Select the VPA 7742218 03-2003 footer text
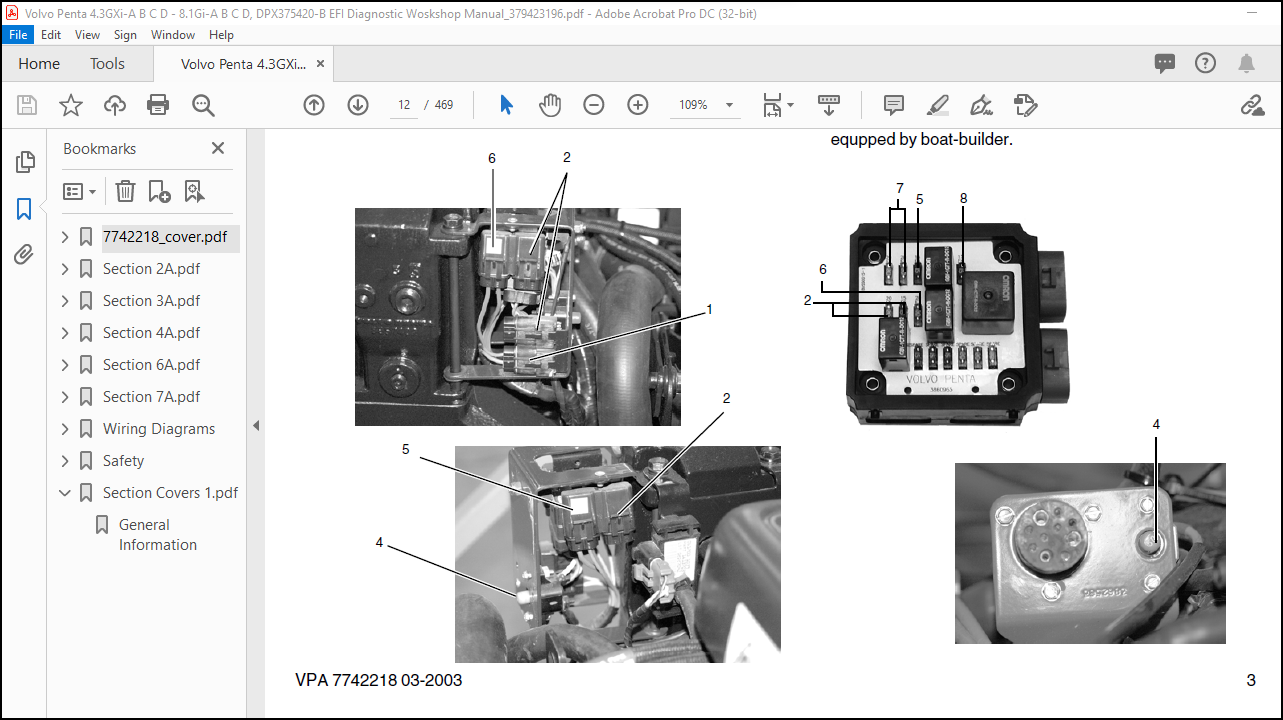1283x720 pixels. (378, 681)
